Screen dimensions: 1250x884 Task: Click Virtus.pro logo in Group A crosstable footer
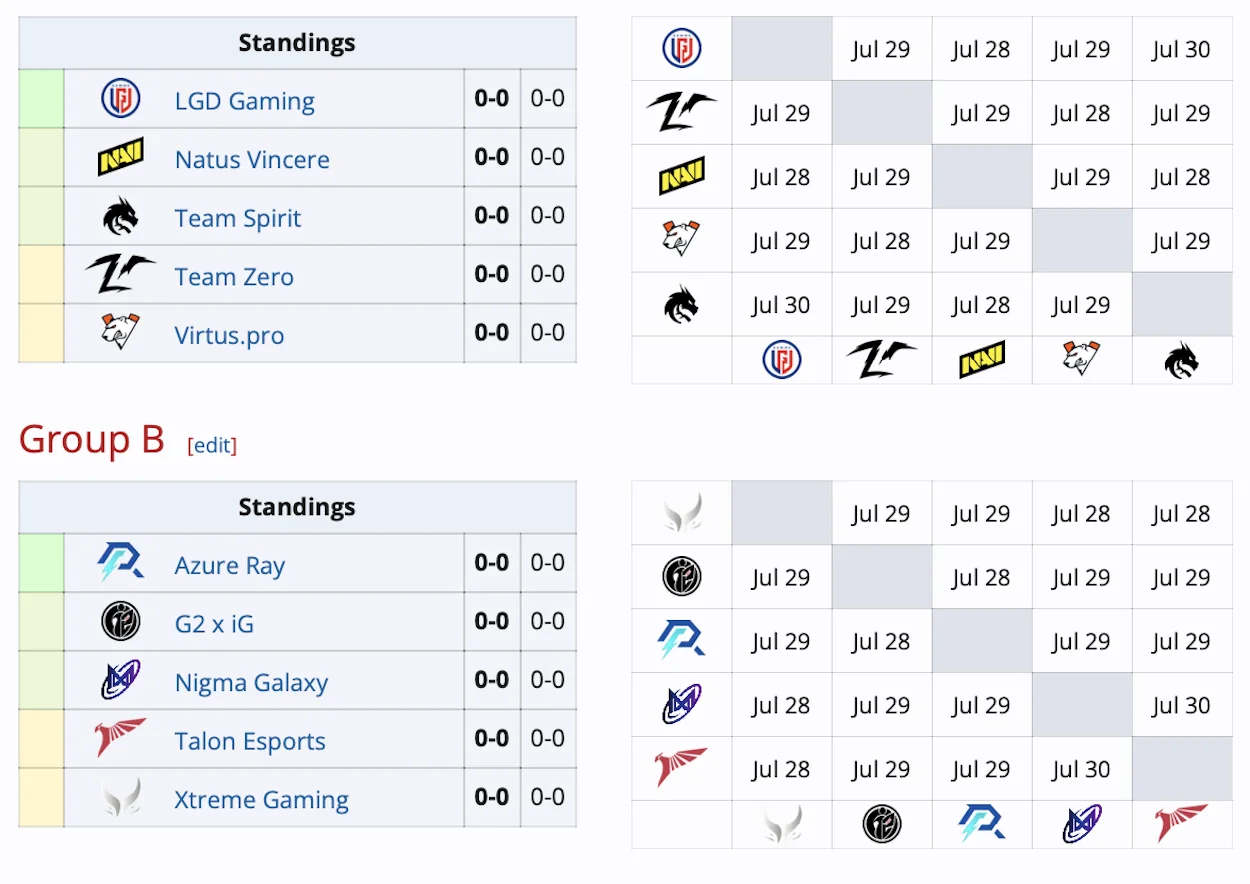tap(1081, 360)
